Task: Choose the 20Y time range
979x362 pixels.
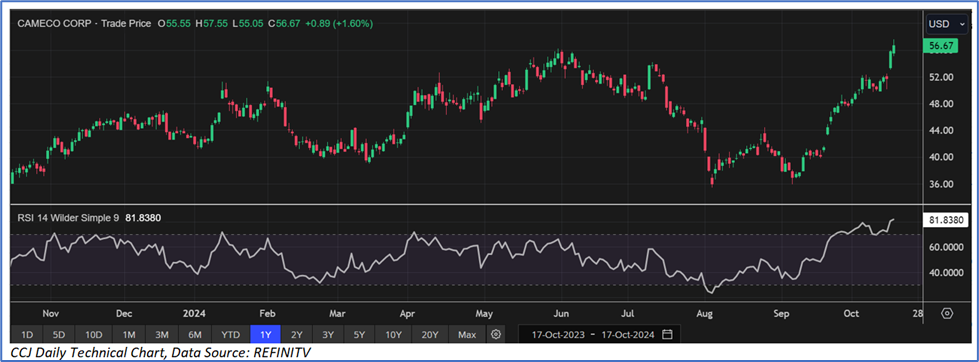Action: click(x=430, y=334)
